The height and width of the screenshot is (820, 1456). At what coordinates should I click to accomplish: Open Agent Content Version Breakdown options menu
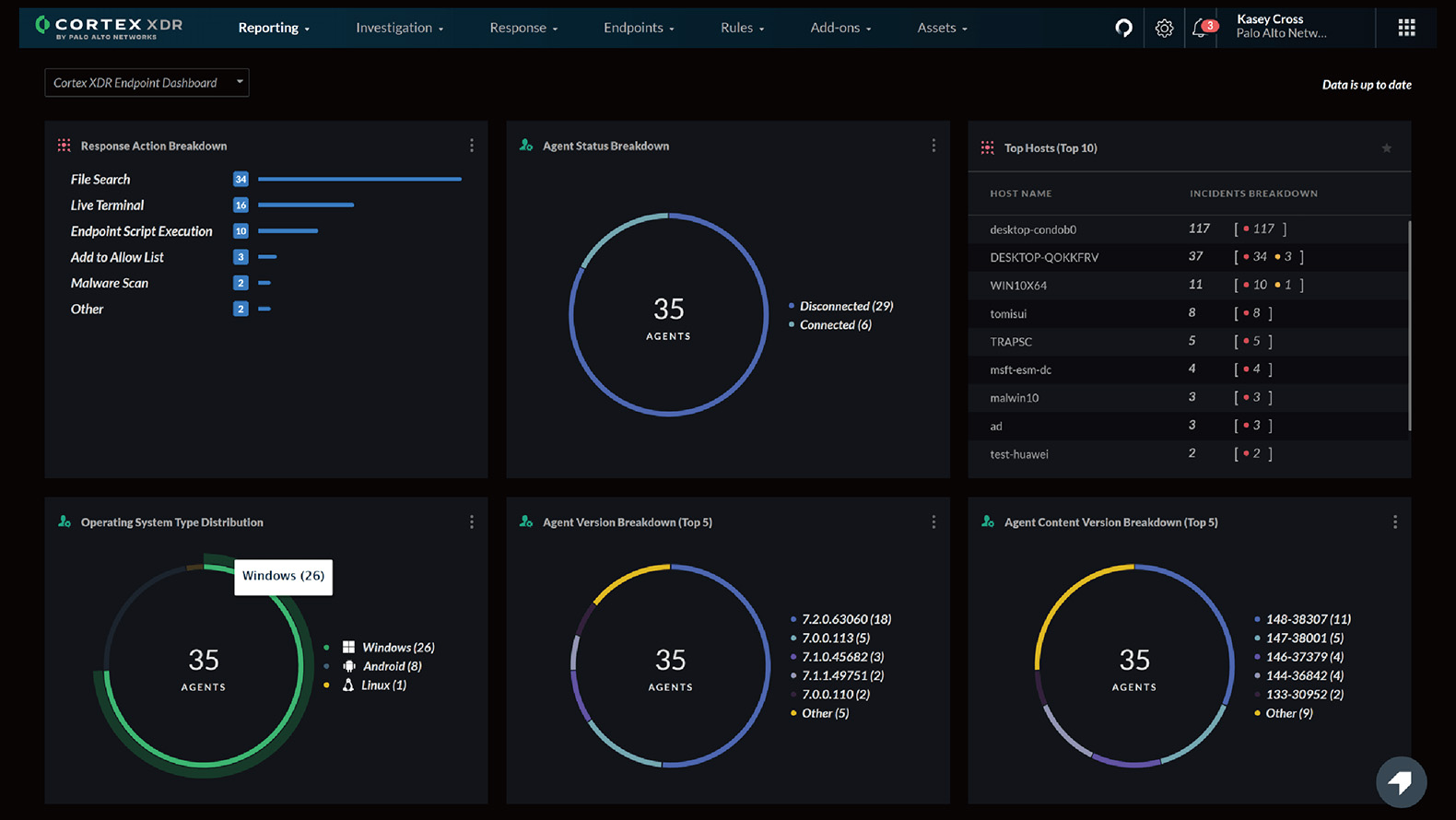click(1394, 522)
